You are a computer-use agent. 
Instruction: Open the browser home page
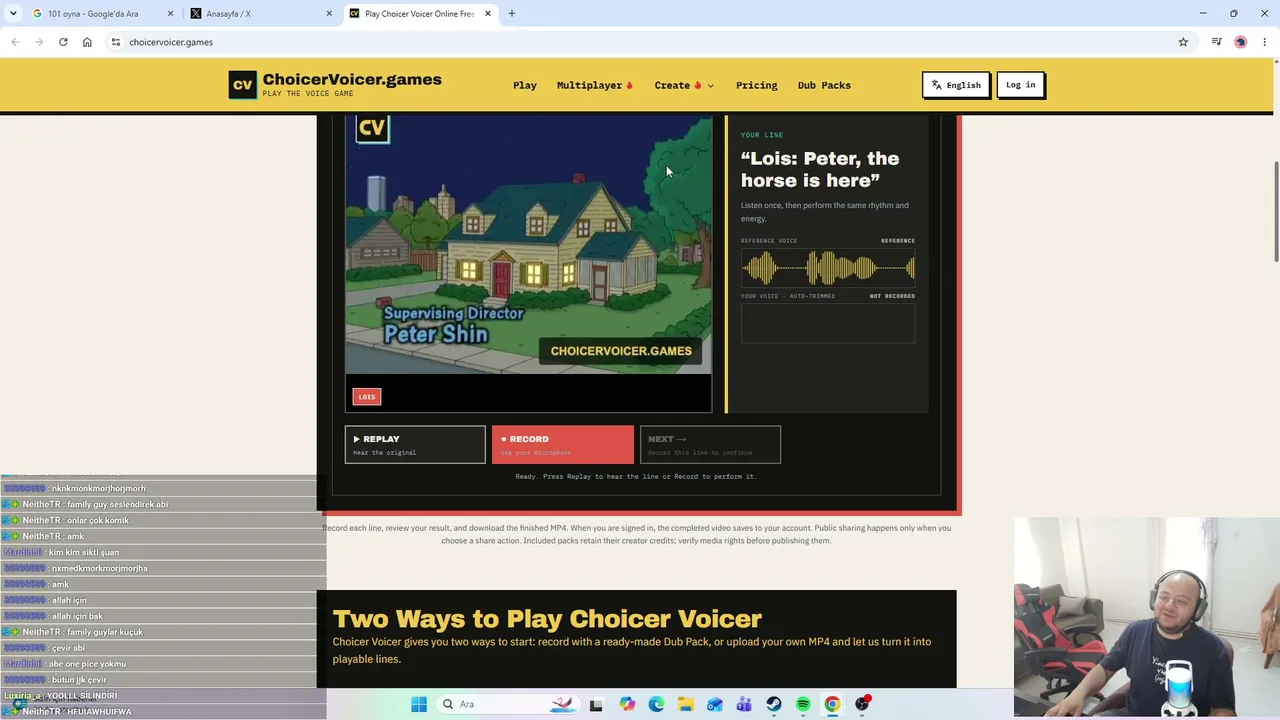tap(87, 42)
